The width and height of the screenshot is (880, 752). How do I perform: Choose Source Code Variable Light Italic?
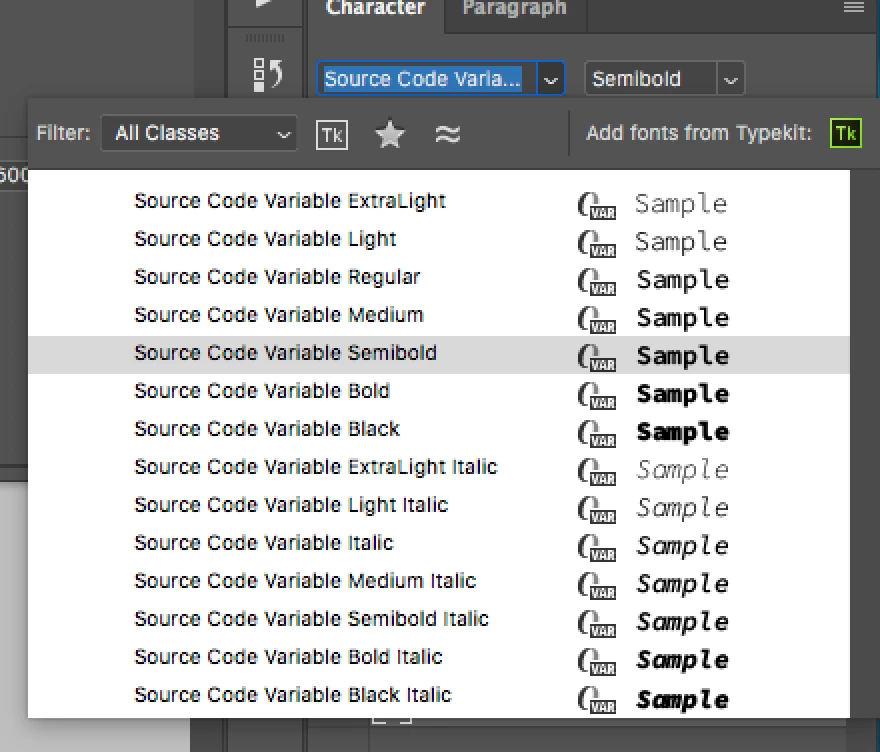pyautogui.click(x=439, y=506)
